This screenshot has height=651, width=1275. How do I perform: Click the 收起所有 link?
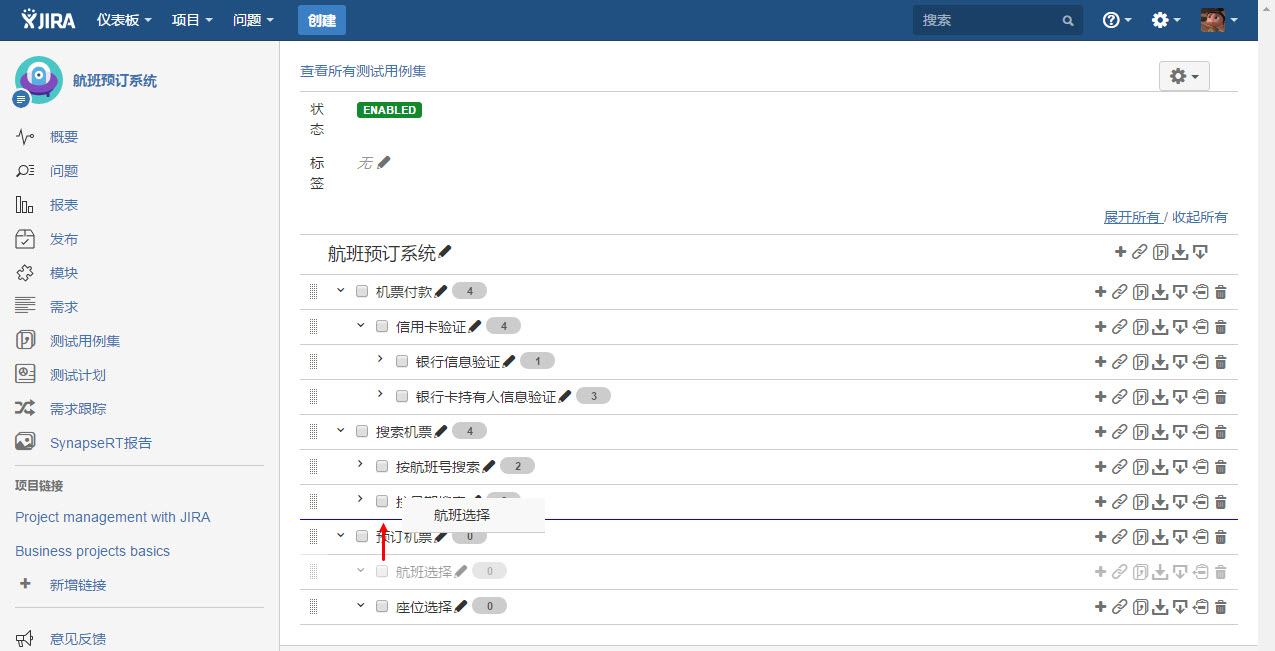pos(1200,217)
